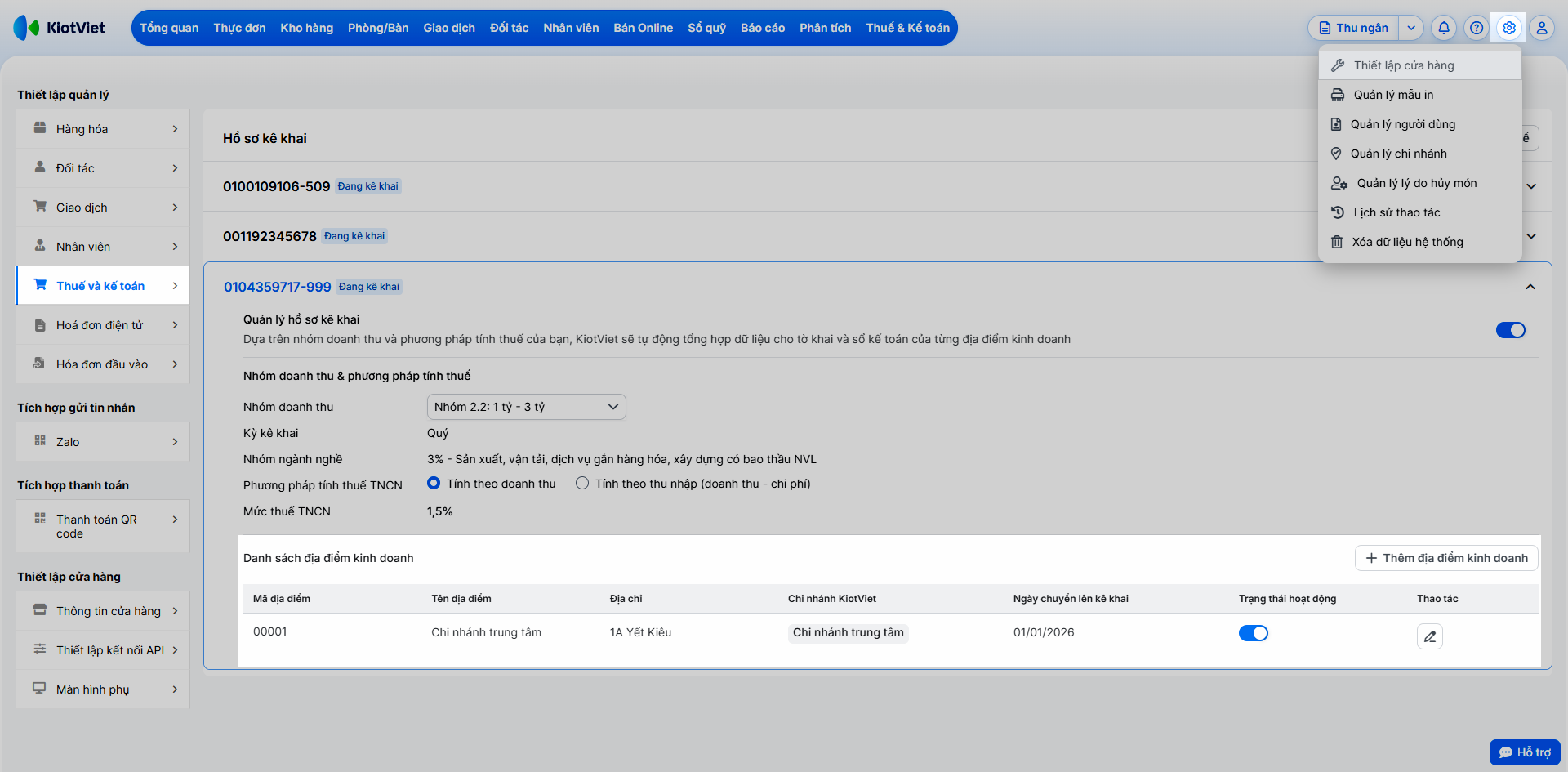Toggle the Quản lý hồ sơ kê khai switch
This screenshot has width=1568, height=772.
[x=1510, y=330]
